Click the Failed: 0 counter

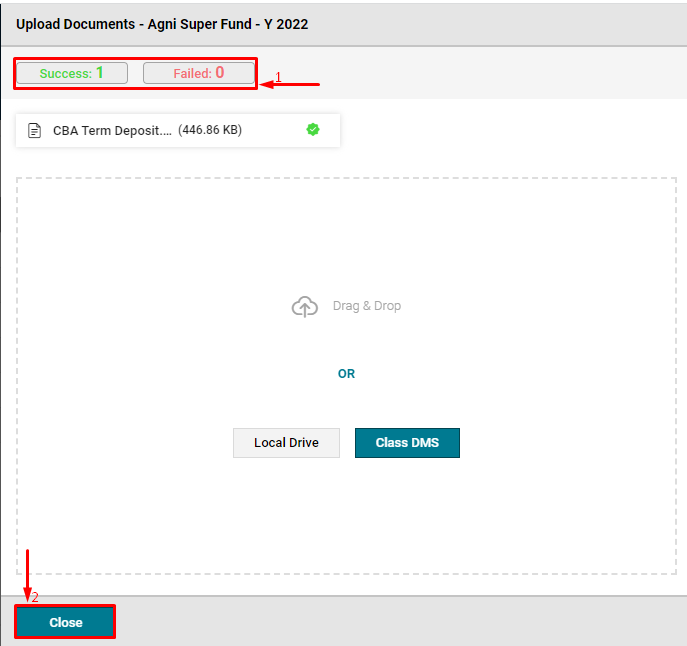click(198, 73)
